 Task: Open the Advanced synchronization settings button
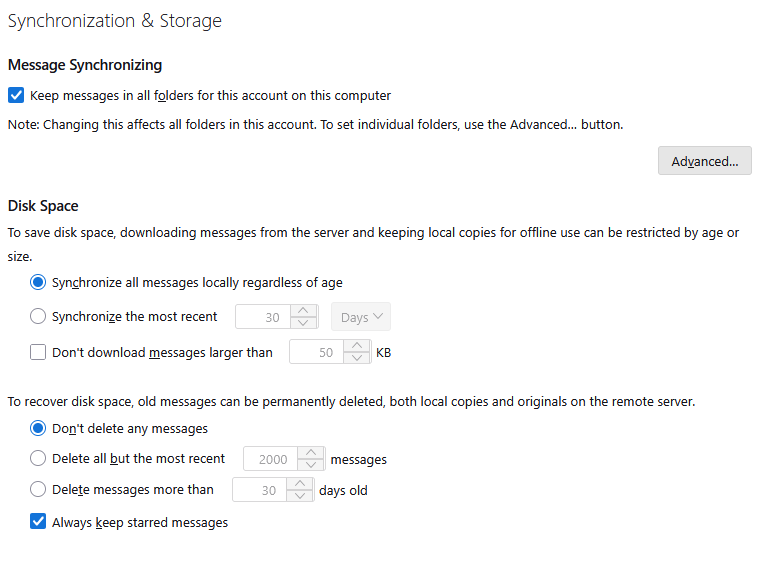[x=704, y=161]
